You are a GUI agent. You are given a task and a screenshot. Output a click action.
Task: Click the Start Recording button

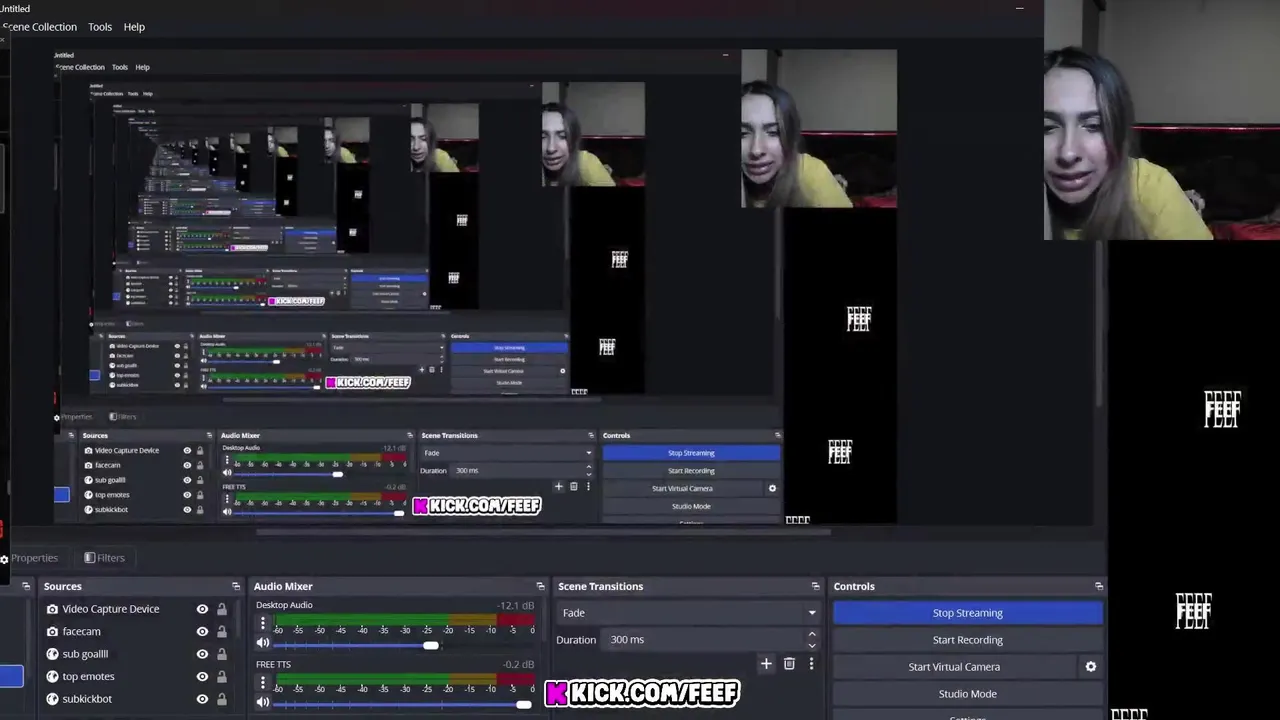pyautogui.click(x=967, y=640)
